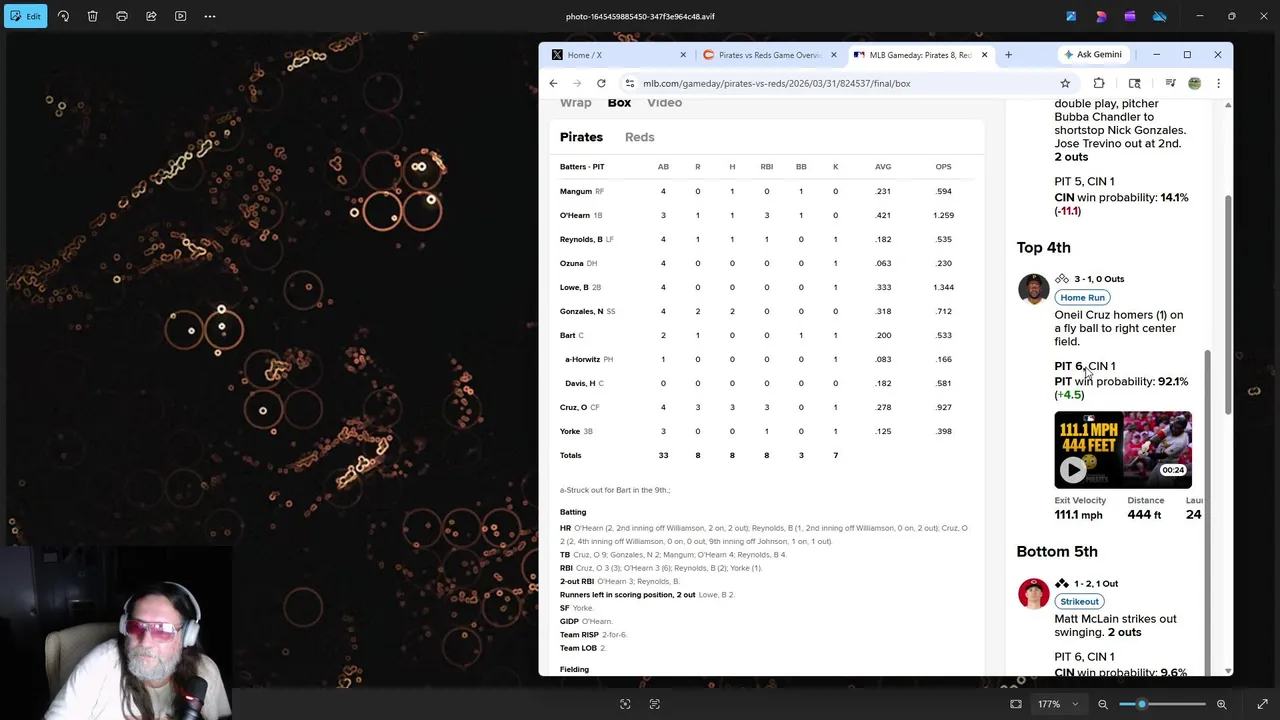Screen dimensions: 1280x720
Task: Select the Box tab
Action: [619, 103]
